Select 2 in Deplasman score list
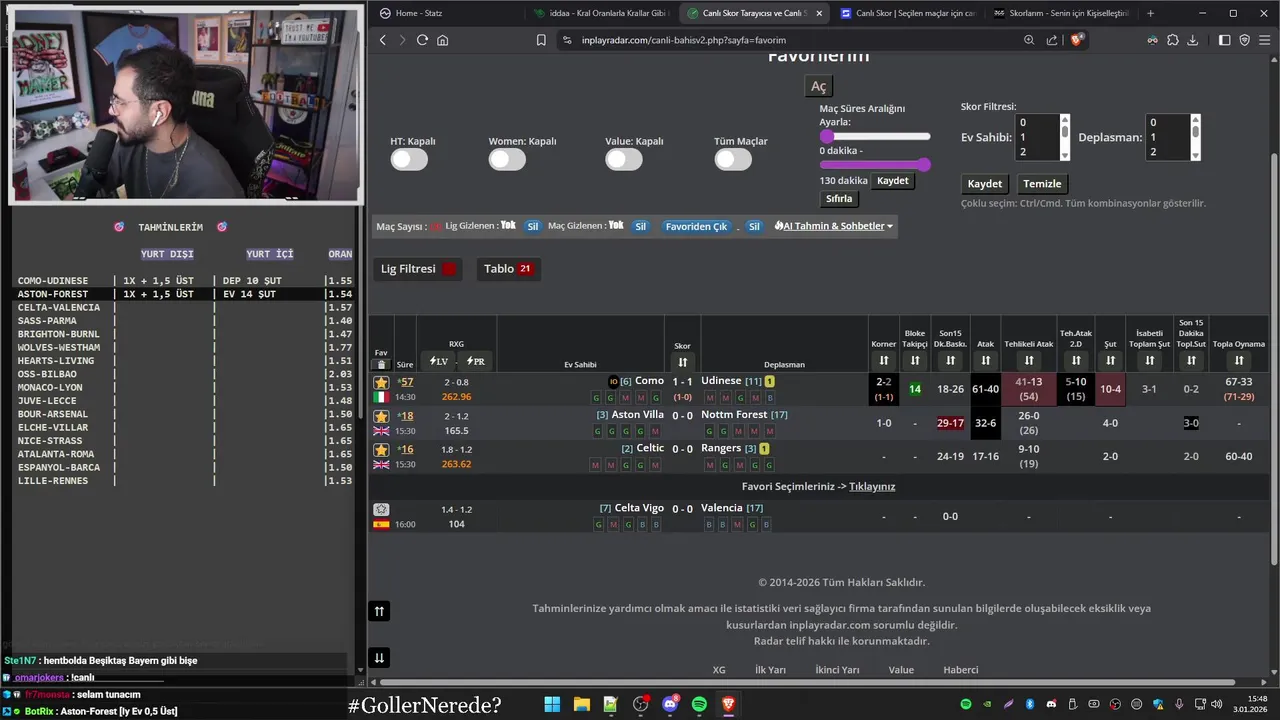Image resolution: width=1280 pixels, height=720 pixels. coord(1167,152)
